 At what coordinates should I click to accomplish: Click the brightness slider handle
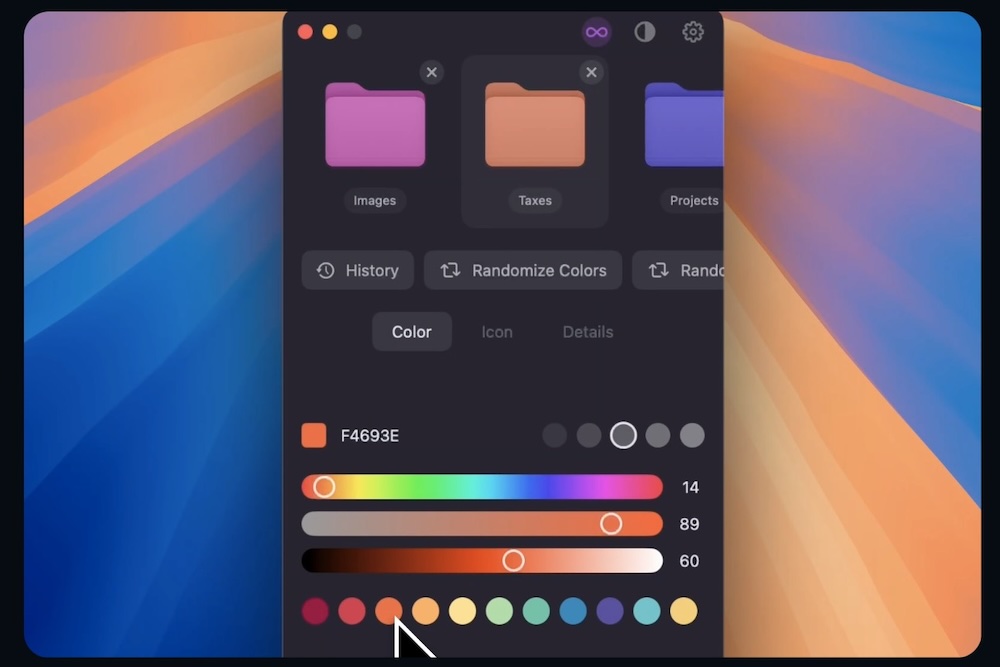tap(513, 561)
